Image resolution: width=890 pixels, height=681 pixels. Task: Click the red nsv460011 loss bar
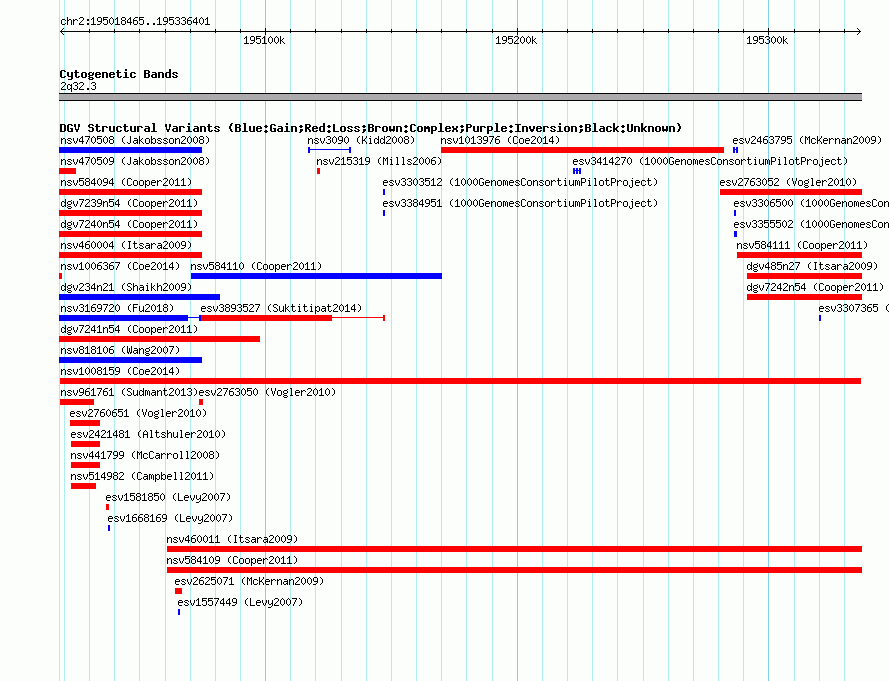tap(514, 549)
